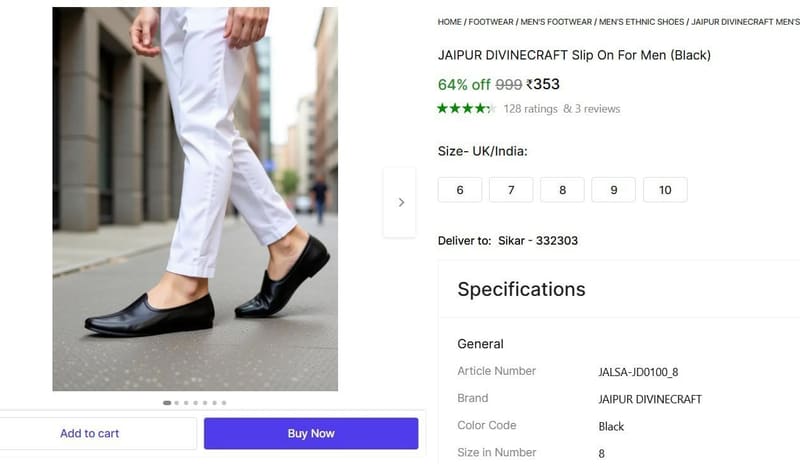Choose size 6
Screen dimensions: 800x464
(460, 190)
